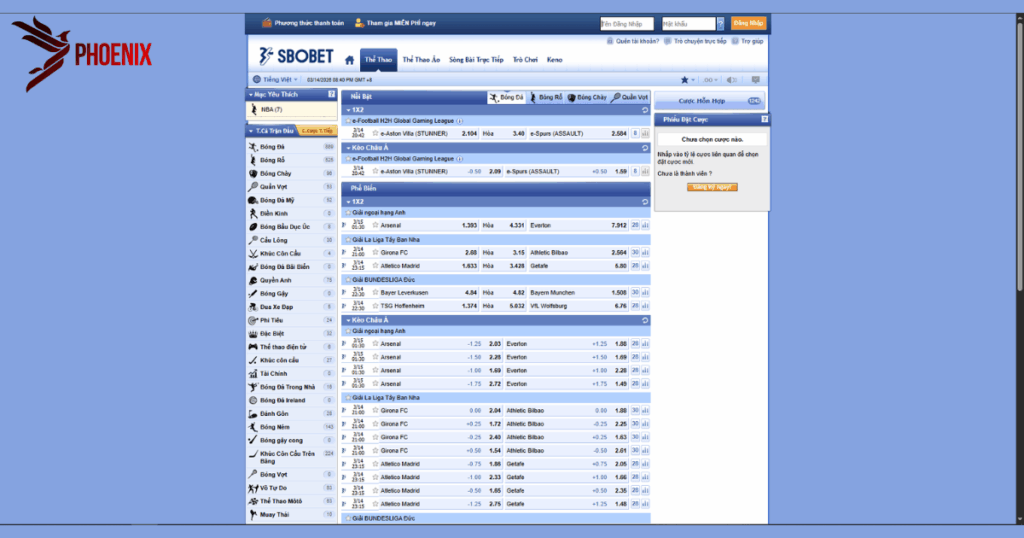Favorite the TSG Hoffenheim match star
1024x538 pixels.
click(x=375, y=306)
